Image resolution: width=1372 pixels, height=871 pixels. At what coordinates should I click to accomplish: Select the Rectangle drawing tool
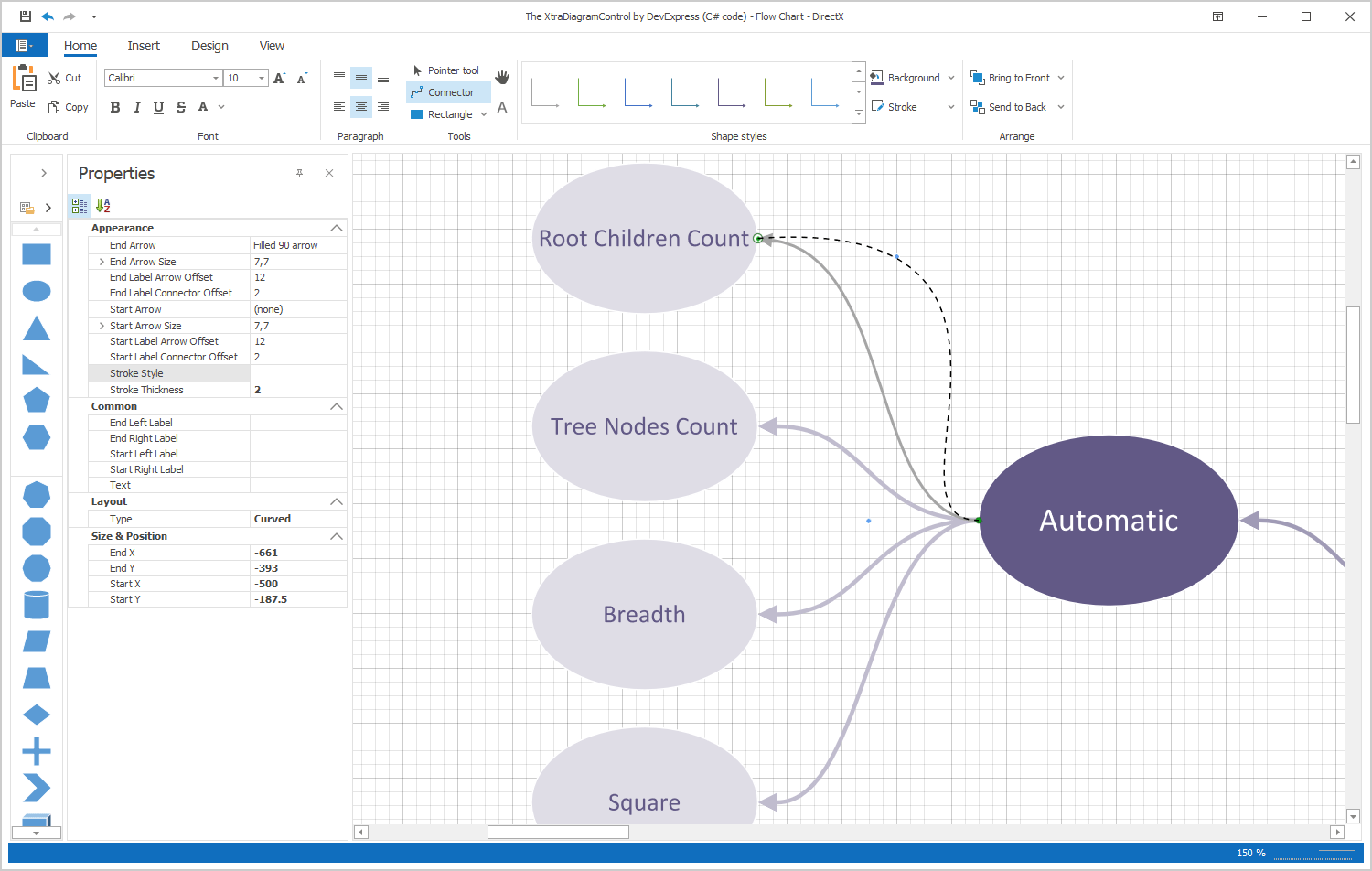(x=445, y=113)
